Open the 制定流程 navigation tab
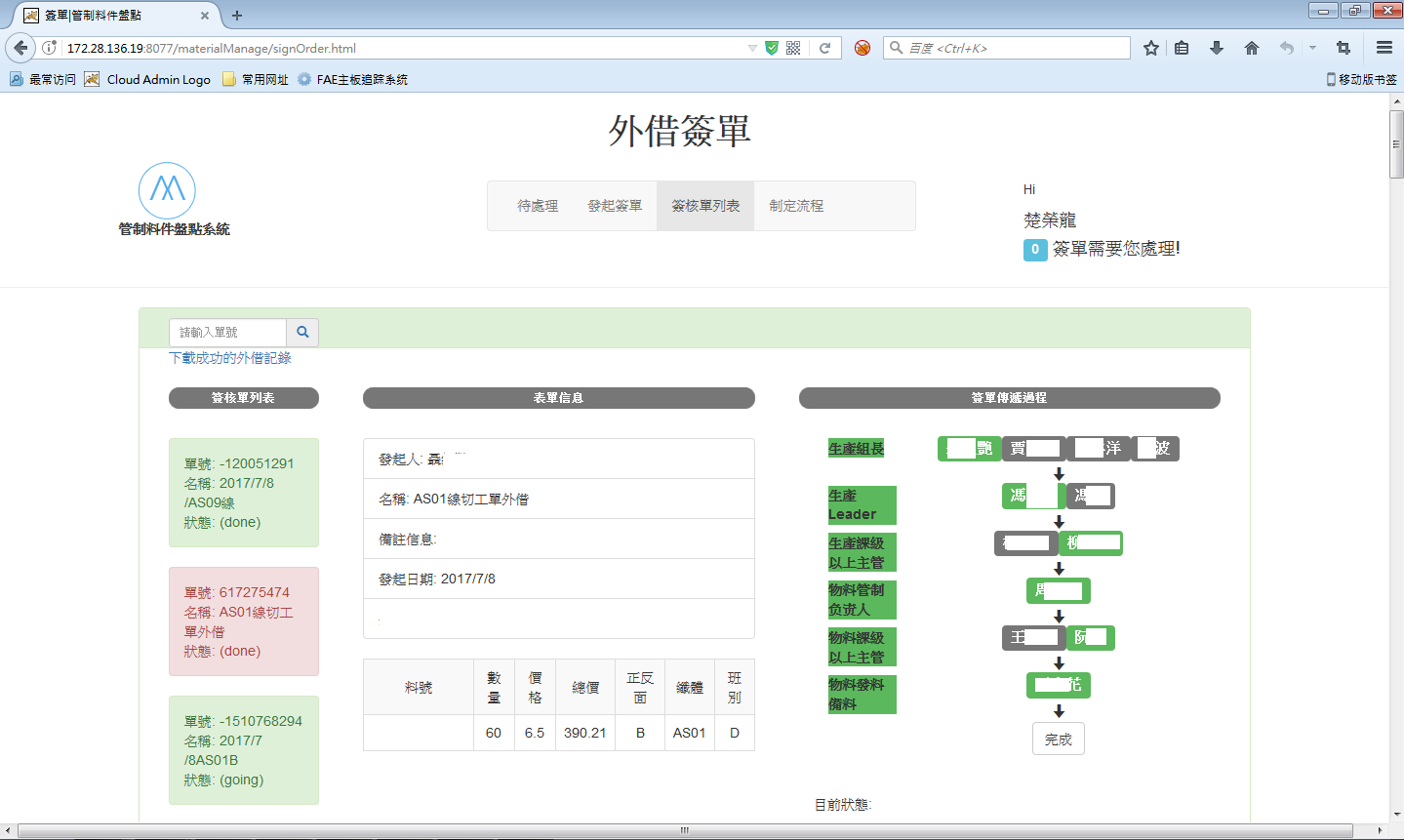1404x840 pixels. point(796,206)
